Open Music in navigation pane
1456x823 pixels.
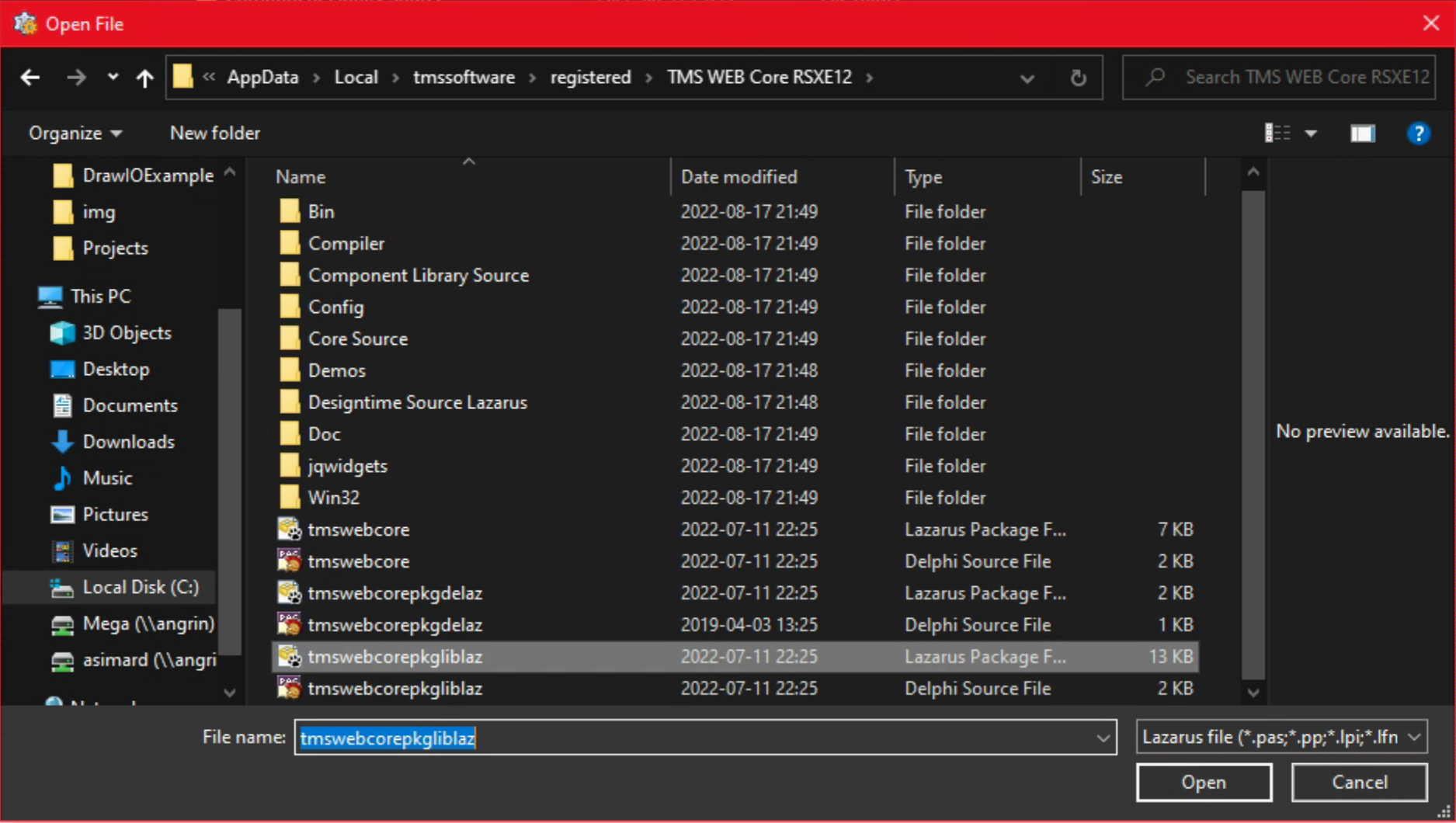tap(92, 478)
